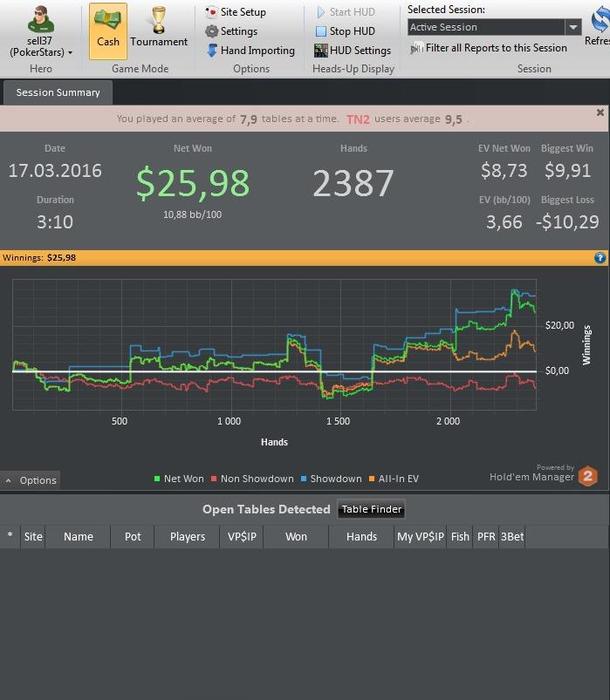This screenshot has height=700, width=610.
Task: Close the tables average notification bar
Action: pyautogui.click(x=600, y=112)
